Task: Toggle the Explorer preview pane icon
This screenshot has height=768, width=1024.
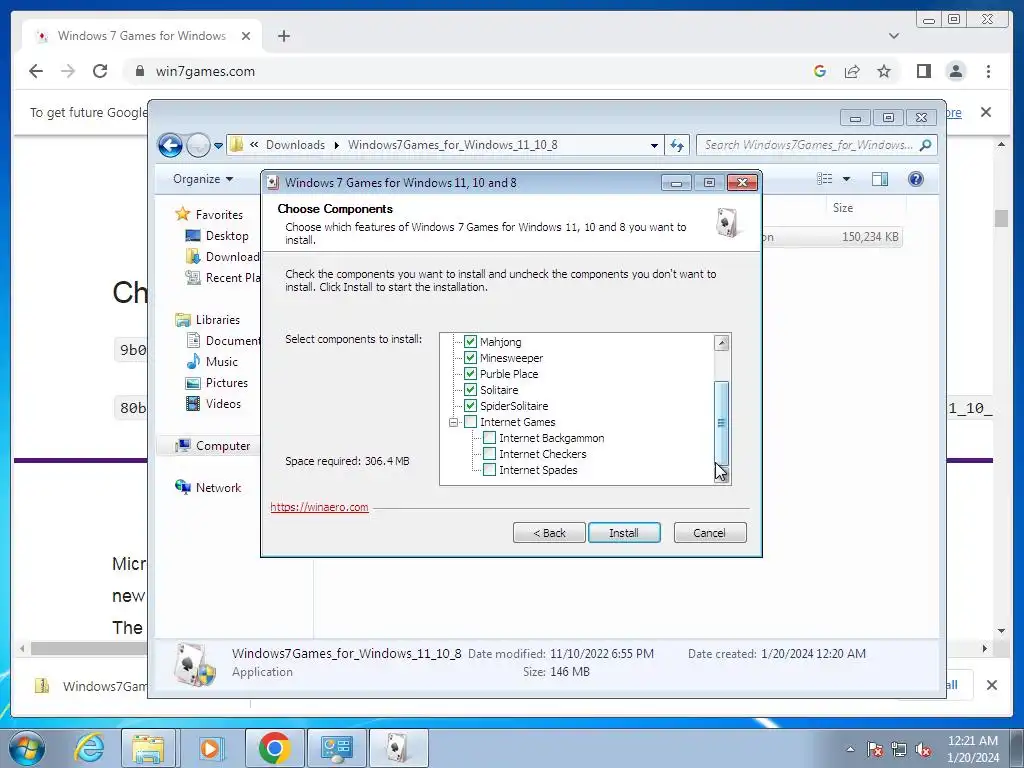Action: point(880,179)
